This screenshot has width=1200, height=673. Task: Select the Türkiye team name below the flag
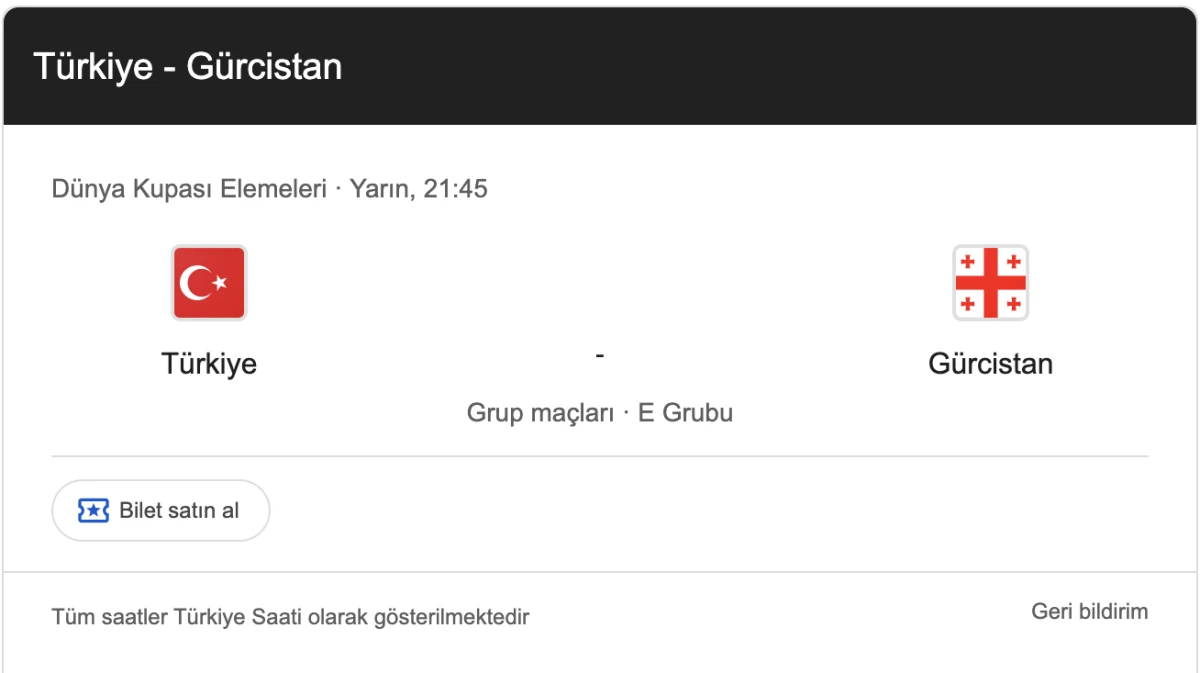click(209, 363)
